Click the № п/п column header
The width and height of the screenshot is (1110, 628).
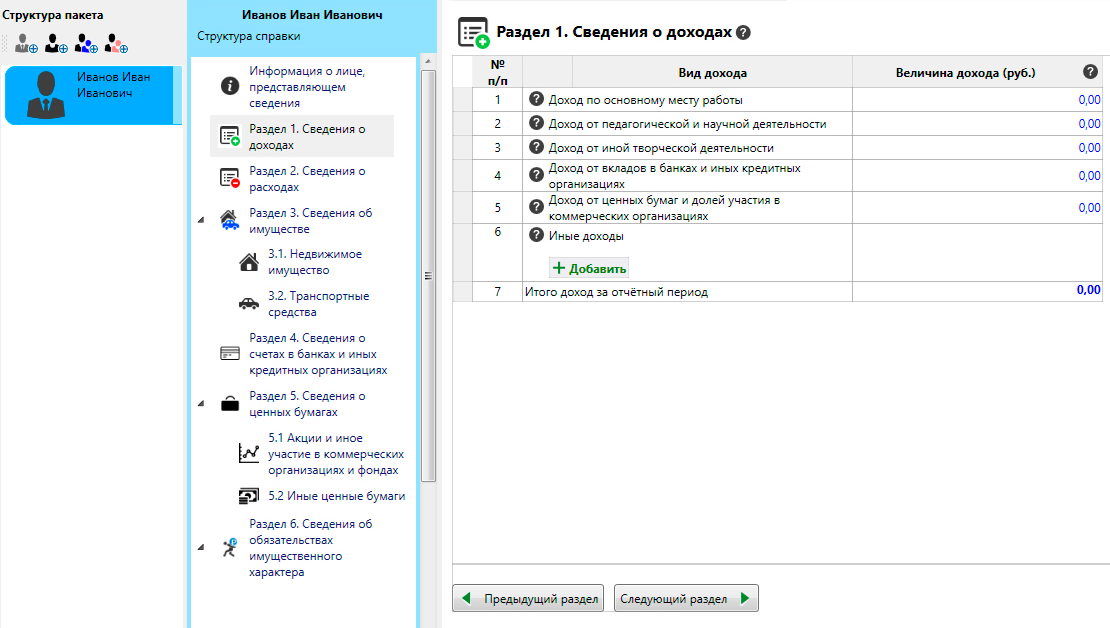pyautogui.click(x=497, y=72)
